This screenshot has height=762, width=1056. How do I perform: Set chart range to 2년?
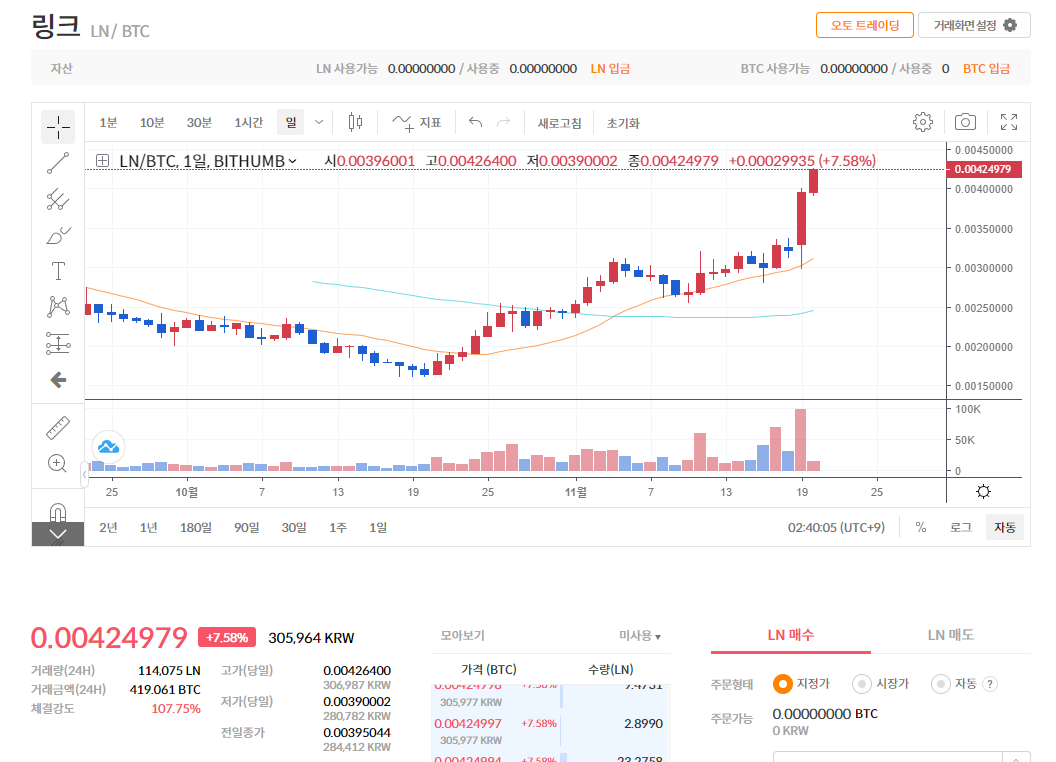click(108, 528)
